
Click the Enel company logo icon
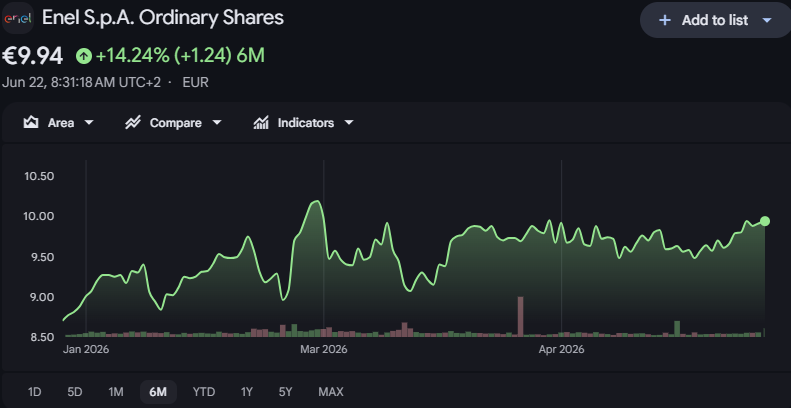tap(18, 19)
